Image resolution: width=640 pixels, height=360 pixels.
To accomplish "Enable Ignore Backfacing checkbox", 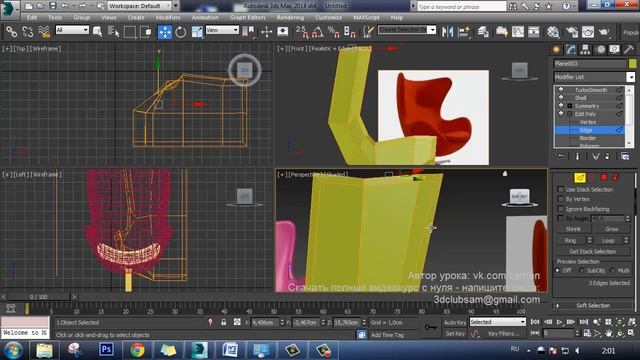I will point(560,209).
